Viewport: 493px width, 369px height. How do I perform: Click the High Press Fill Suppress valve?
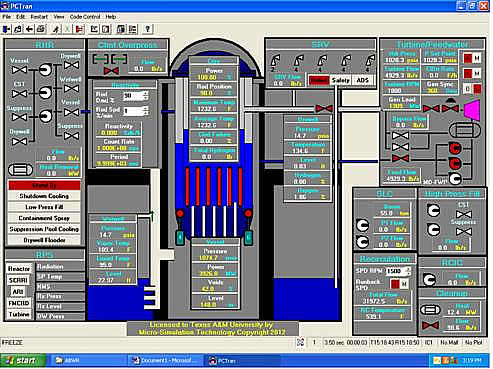[464, 231]
